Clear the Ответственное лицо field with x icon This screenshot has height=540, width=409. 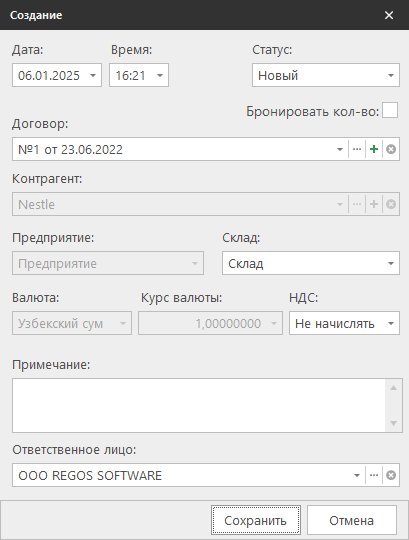click(x=391, y=475)
